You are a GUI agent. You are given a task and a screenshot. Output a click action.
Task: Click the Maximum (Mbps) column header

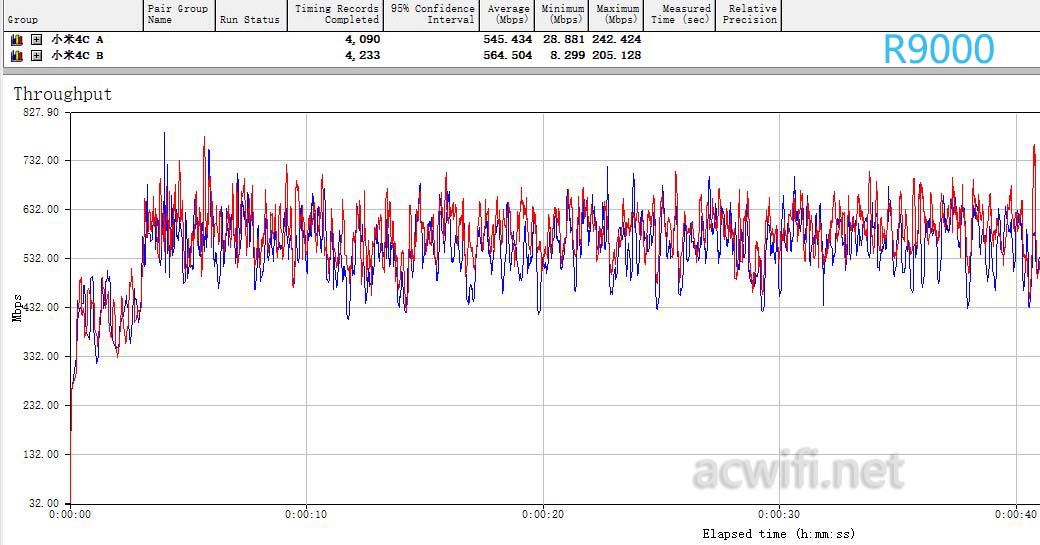[x=616, y=14]
